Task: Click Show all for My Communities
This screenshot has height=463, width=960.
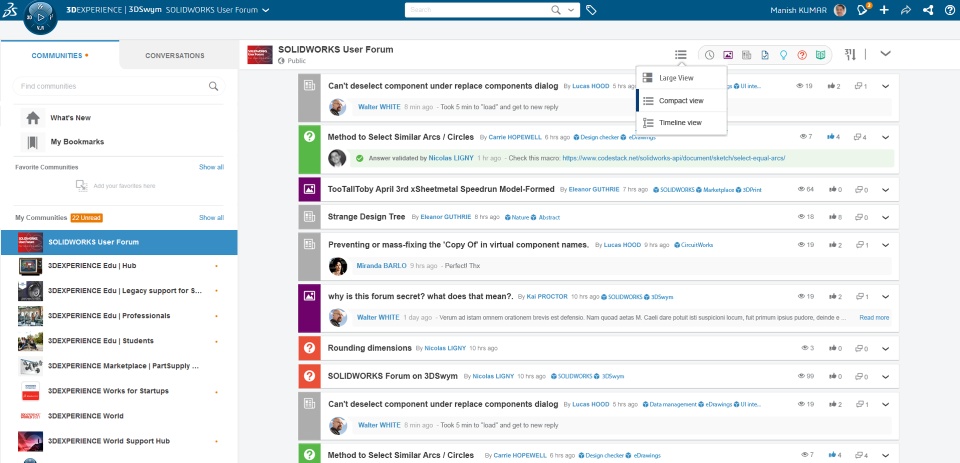Action: (x=211, y=217)
